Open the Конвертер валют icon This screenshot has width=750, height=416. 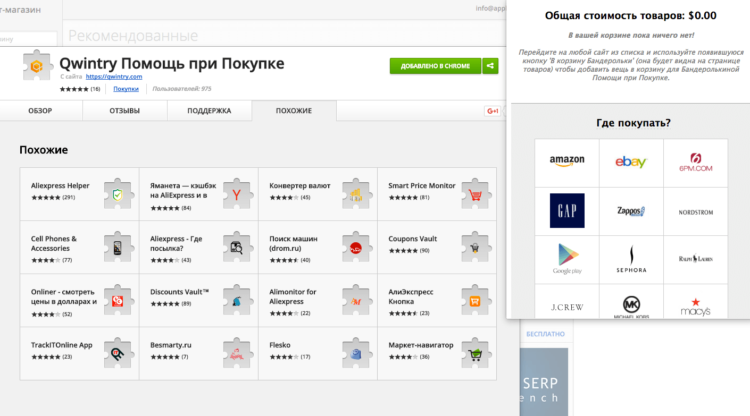(x=356, y=194)
